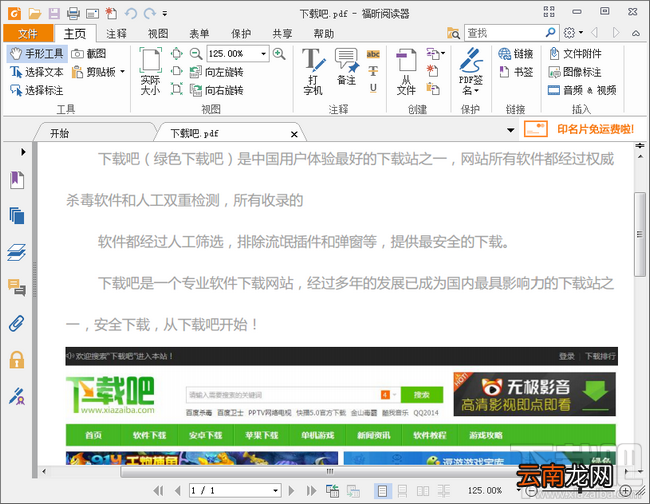
Task: Click the search magnifier button in Find box
Action: 551,32
